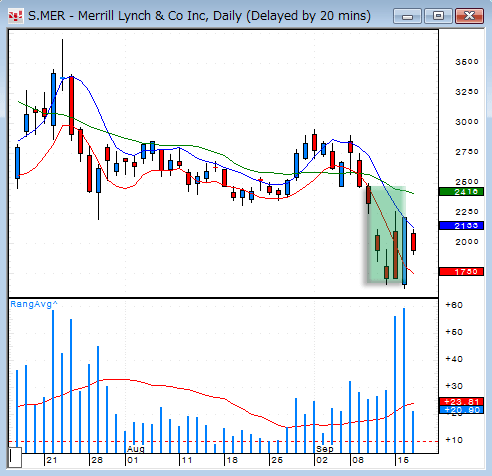Image resolution: width=492 pixels, height=476 pixels.
Task: Click the green highlighted candle region
Action: click(x=387, y=234)
